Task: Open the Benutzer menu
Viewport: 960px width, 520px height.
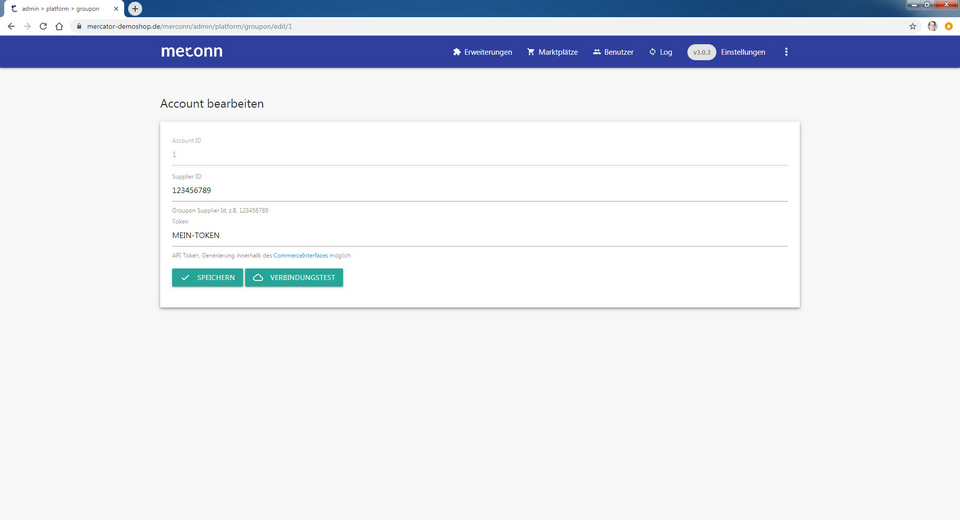Action: pos(613,52)
